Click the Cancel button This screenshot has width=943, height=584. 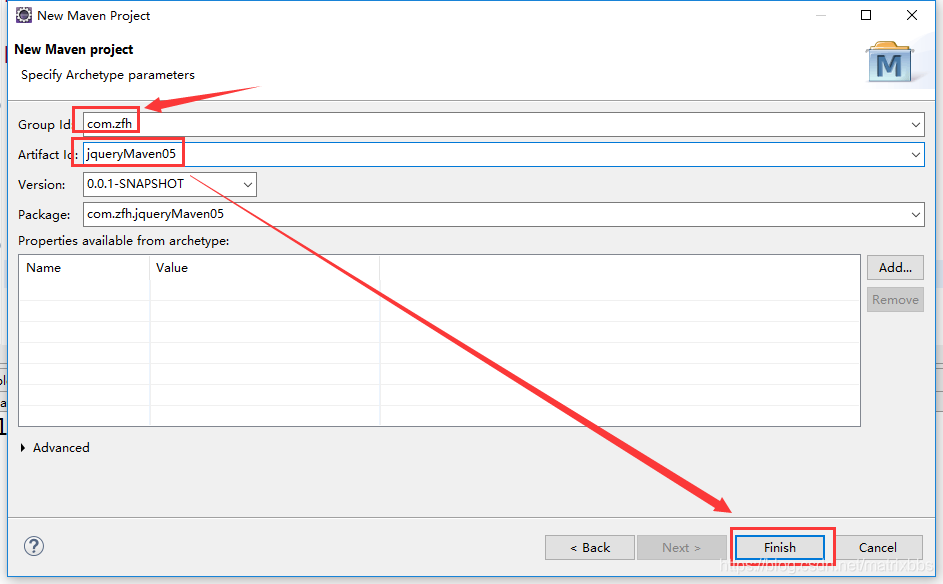pos(877,547)
